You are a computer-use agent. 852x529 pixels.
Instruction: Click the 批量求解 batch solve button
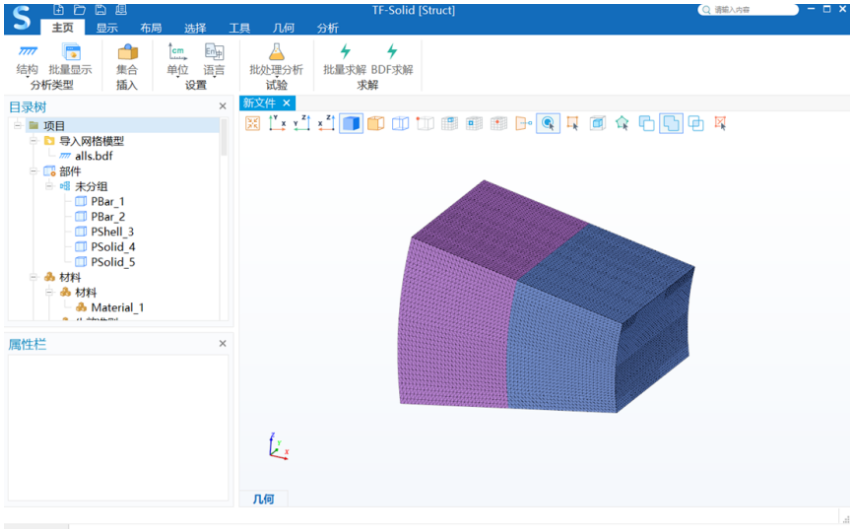(x=344, y=60)
